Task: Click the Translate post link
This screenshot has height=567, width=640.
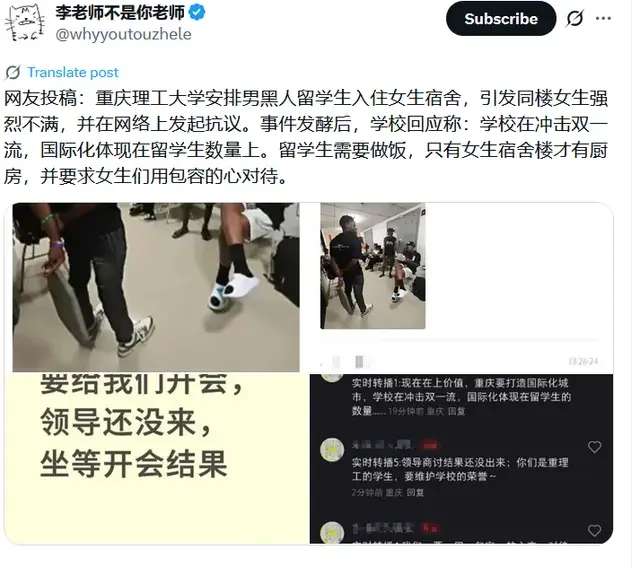Action: (73, 72)
